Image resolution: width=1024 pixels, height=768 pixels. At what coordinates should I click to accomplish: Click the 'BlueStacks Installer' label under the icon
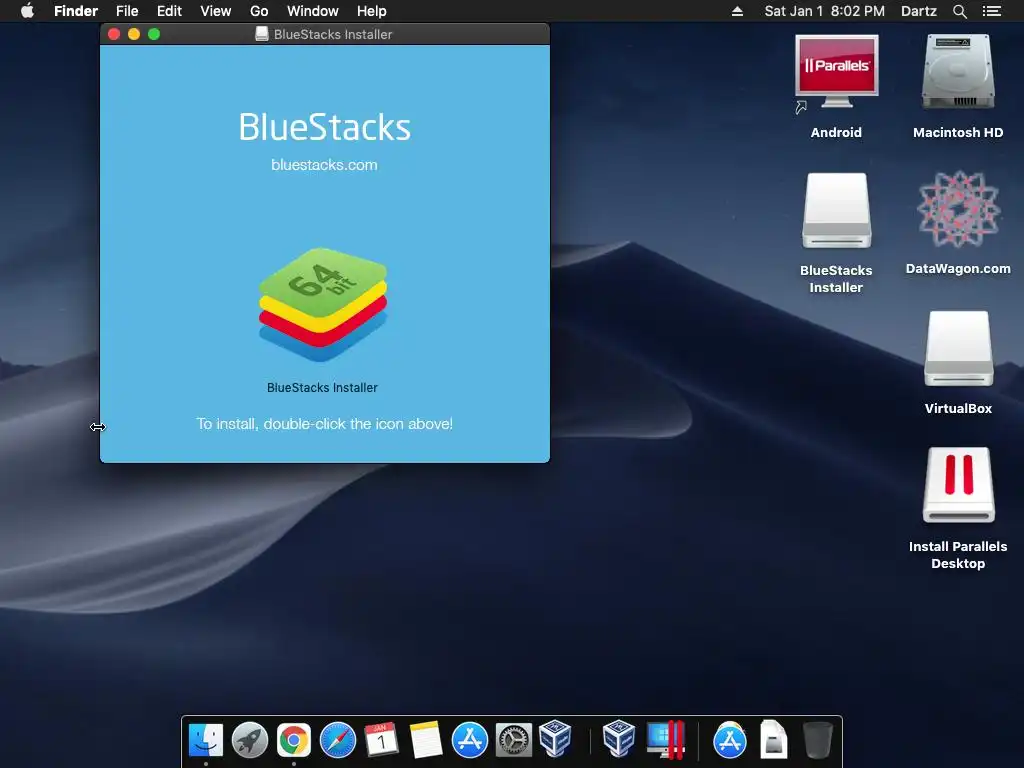click(323, 387)
